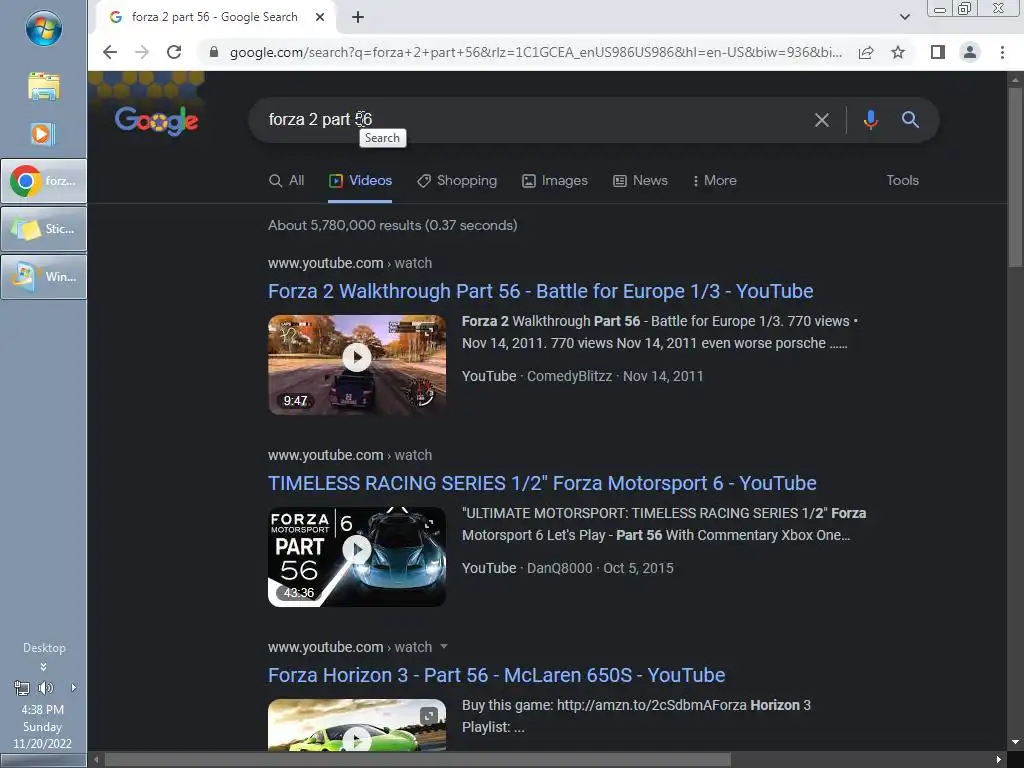Click the Desktop toolbar label
Screen dimensions: 1024x768
point(44,648)
